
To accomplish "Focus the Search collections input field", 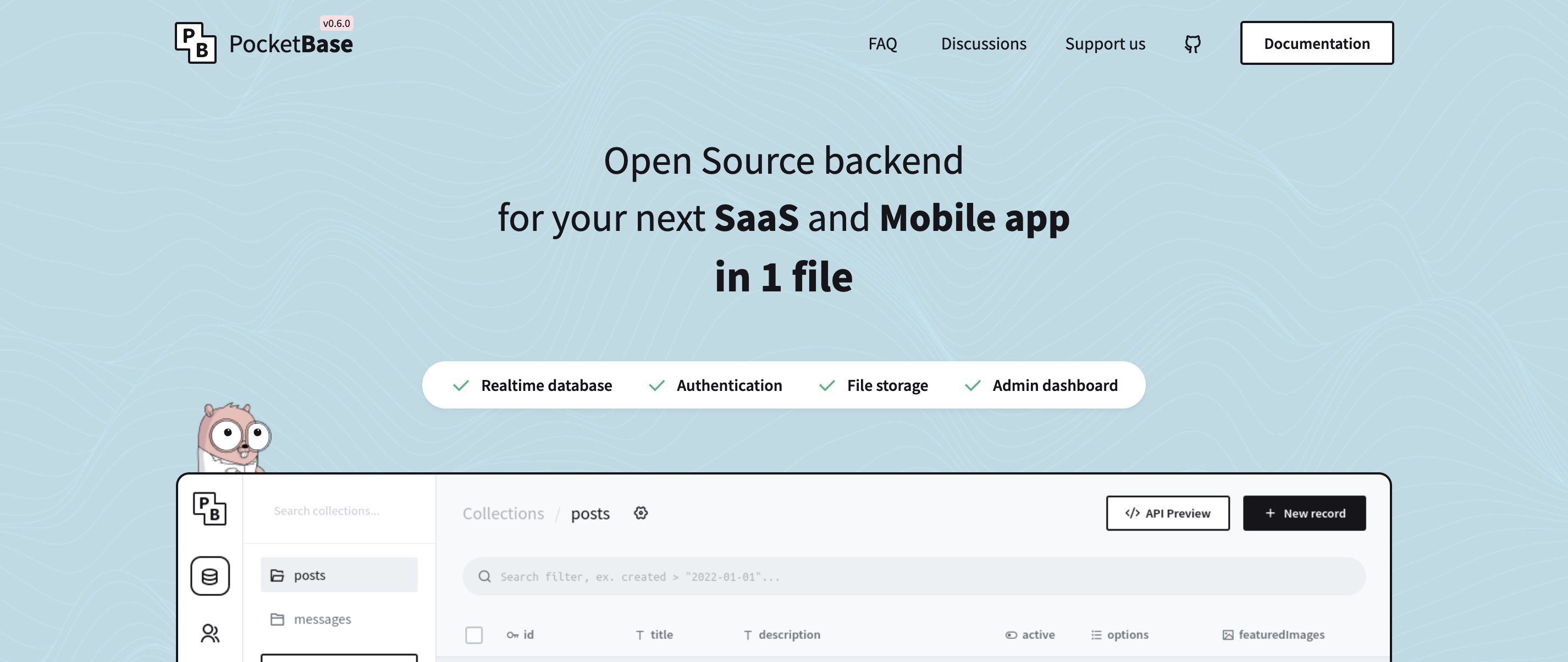I will (x=339, y=510).
